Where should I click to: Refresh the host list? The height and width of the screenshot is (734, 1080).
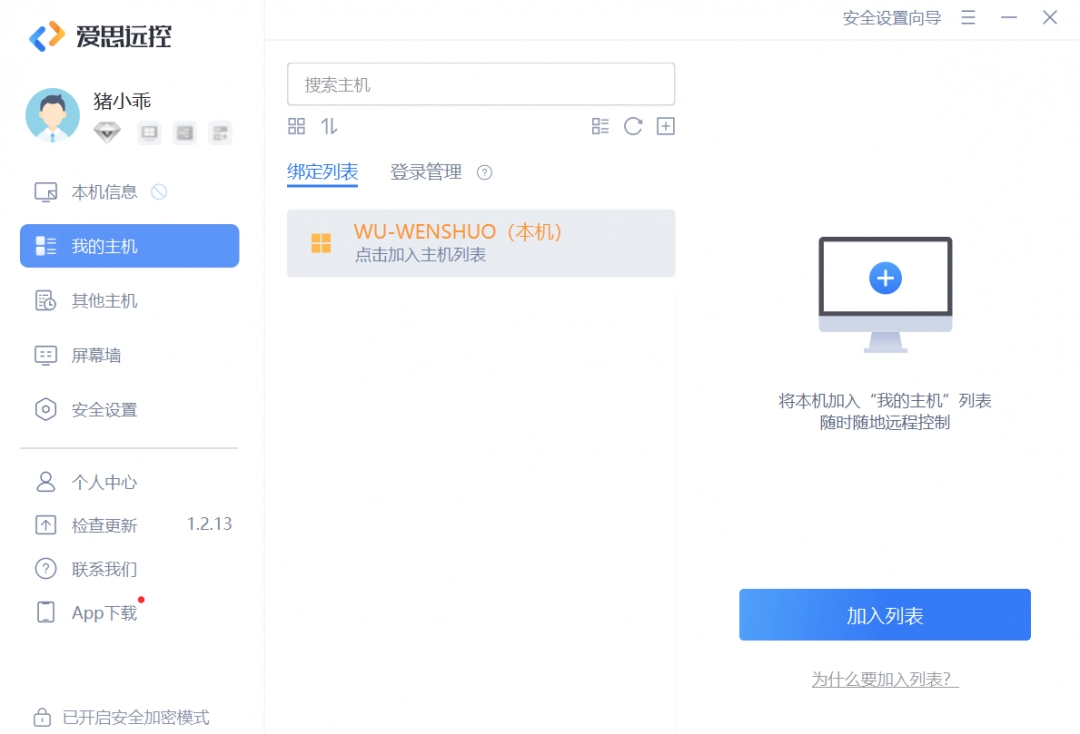(x=632, y=126)
